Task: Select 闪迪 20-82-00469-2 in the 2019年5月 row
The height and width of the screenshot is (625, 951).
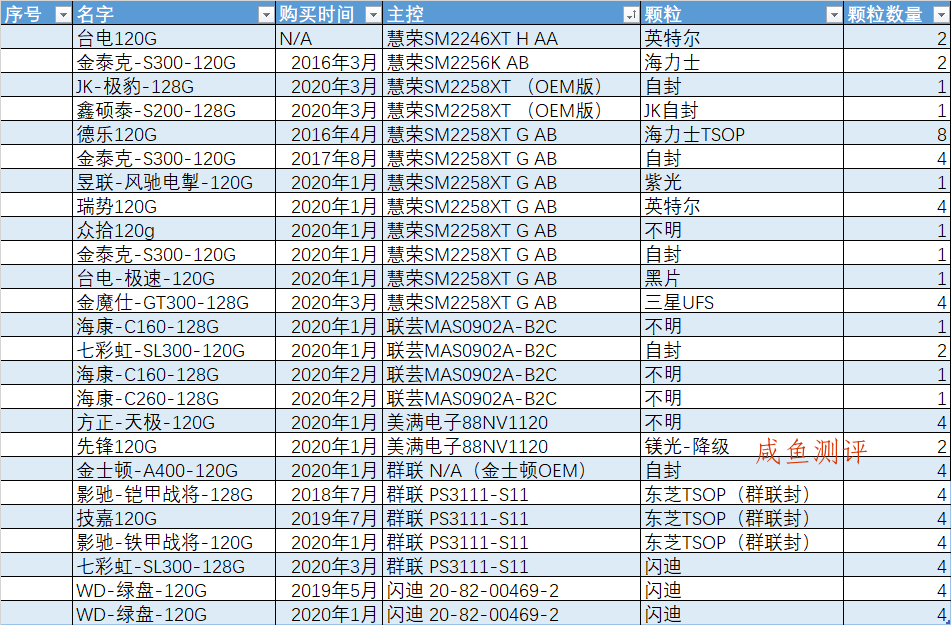Action: (x=511, y=590)
